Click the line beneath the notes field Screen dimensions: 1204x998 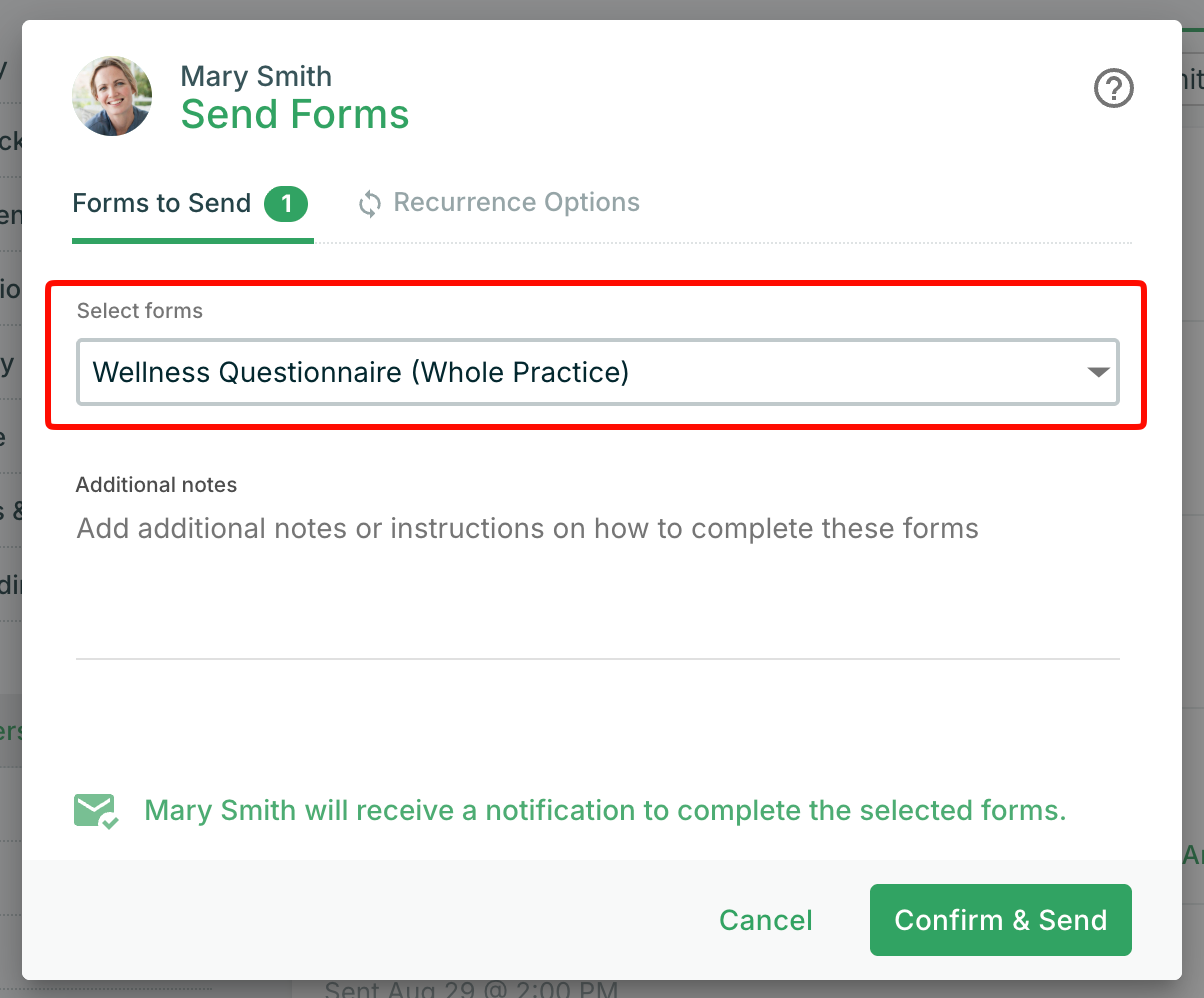coord(598,658)
